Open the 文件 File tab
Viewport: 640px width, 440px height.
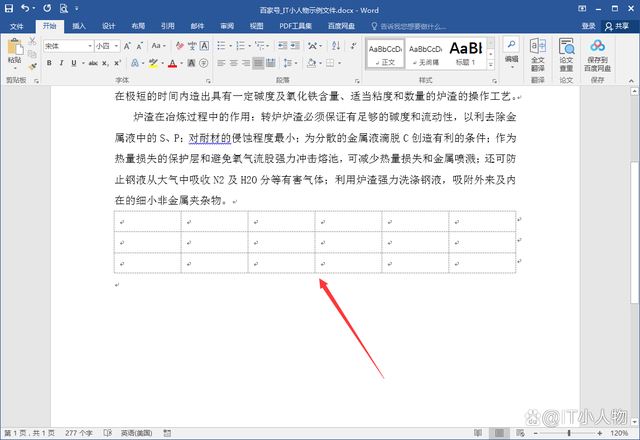coord(16,26)
